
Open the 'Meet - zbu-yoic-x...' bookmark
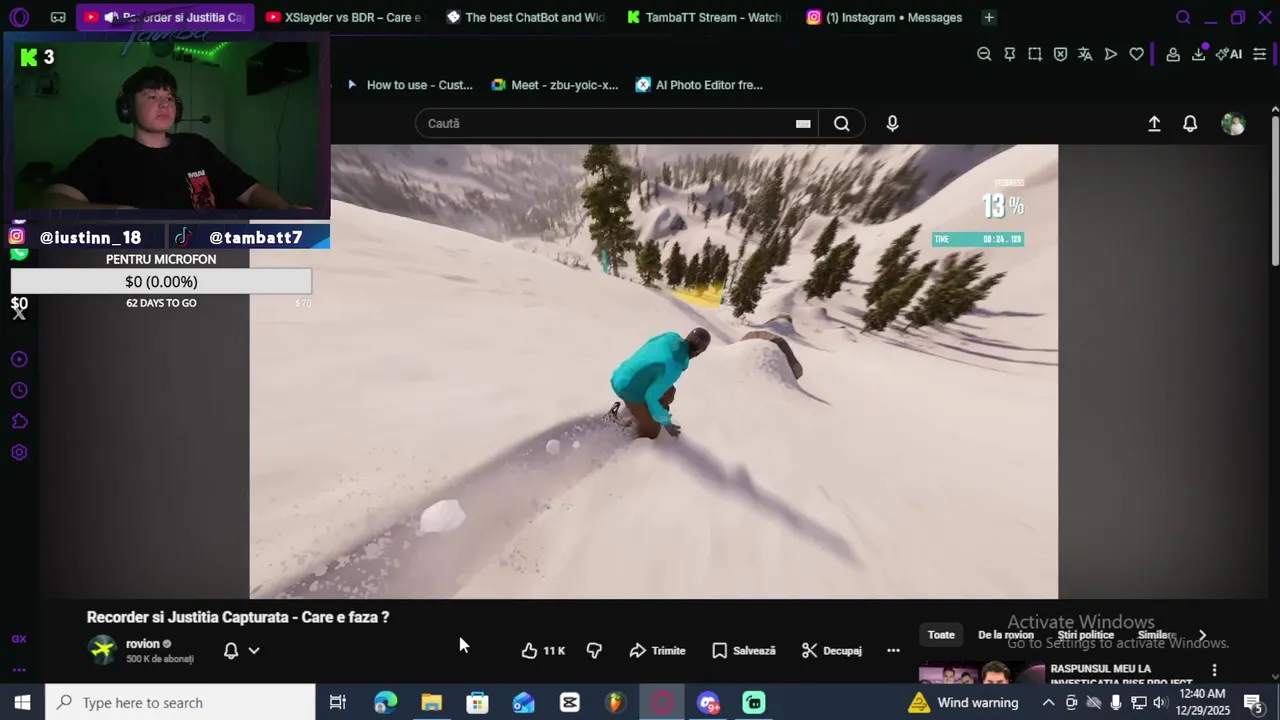[555, 85]
